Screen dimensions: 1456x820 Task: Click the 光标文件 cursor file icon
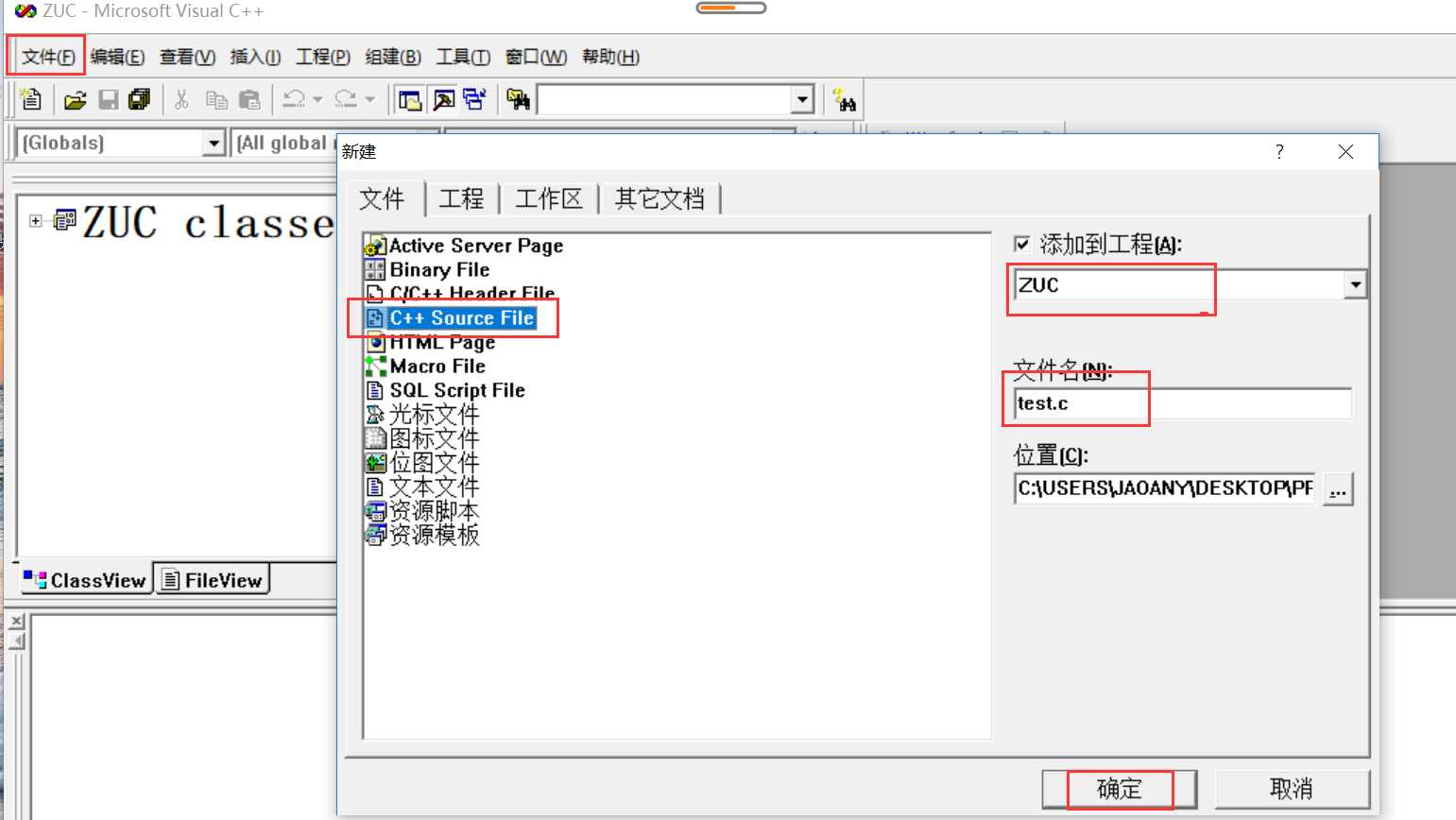pyautogui.click(x=375, y=415)
